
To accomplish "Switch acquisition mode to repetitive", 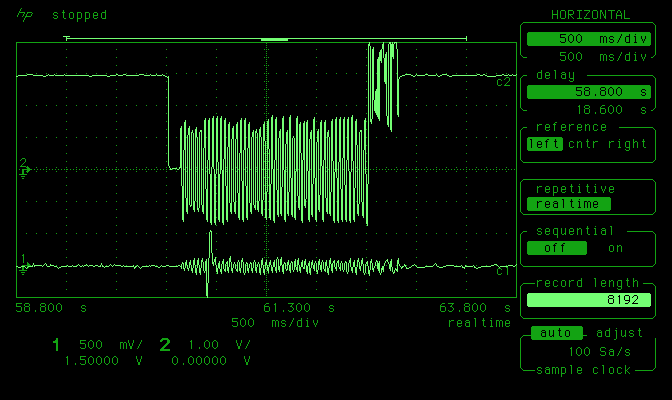I will [575, 189].
